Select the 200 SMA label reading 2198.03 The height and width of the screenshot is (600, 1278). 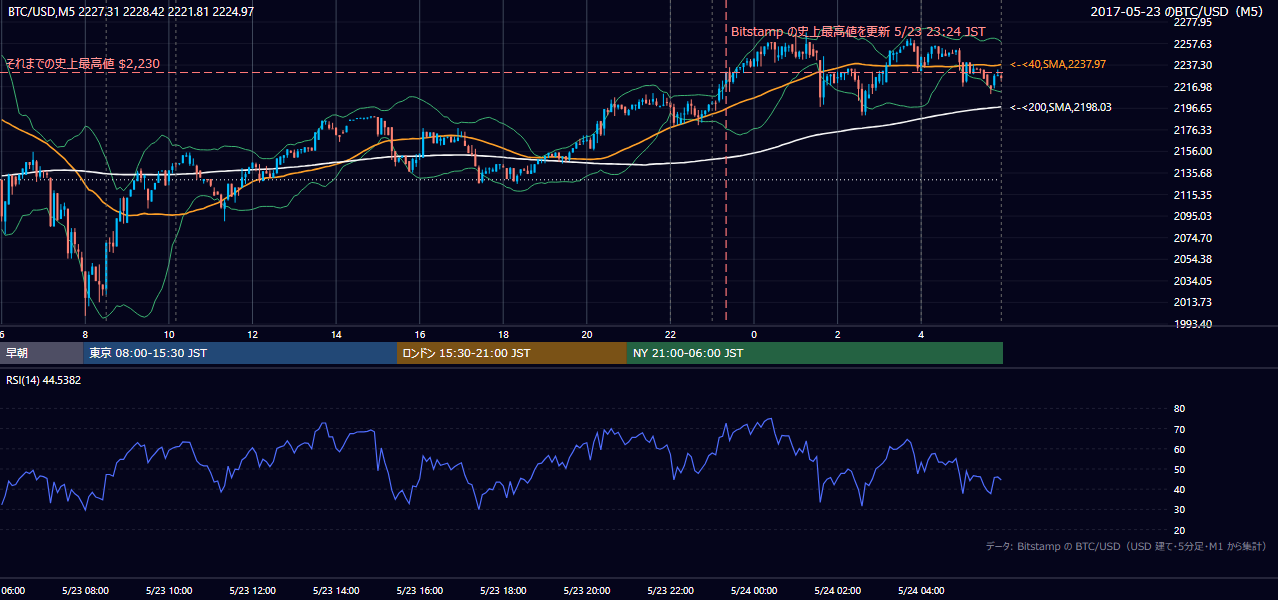(1061, 107)
